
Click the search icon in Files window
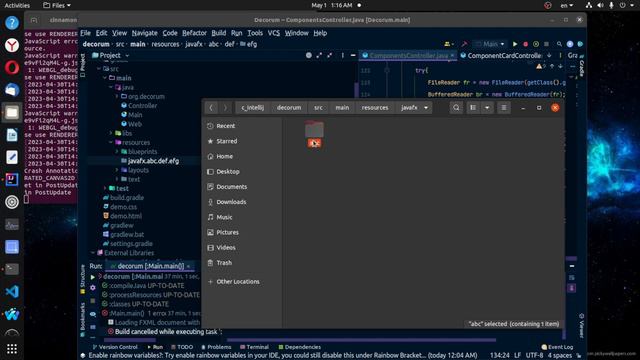[x=456, y=108]
